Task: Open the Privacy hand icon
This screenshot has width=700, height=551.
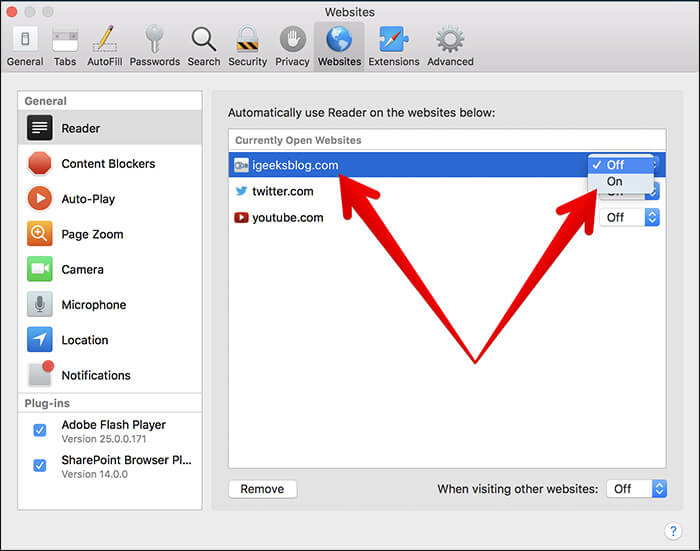Action: pos(292,39)
